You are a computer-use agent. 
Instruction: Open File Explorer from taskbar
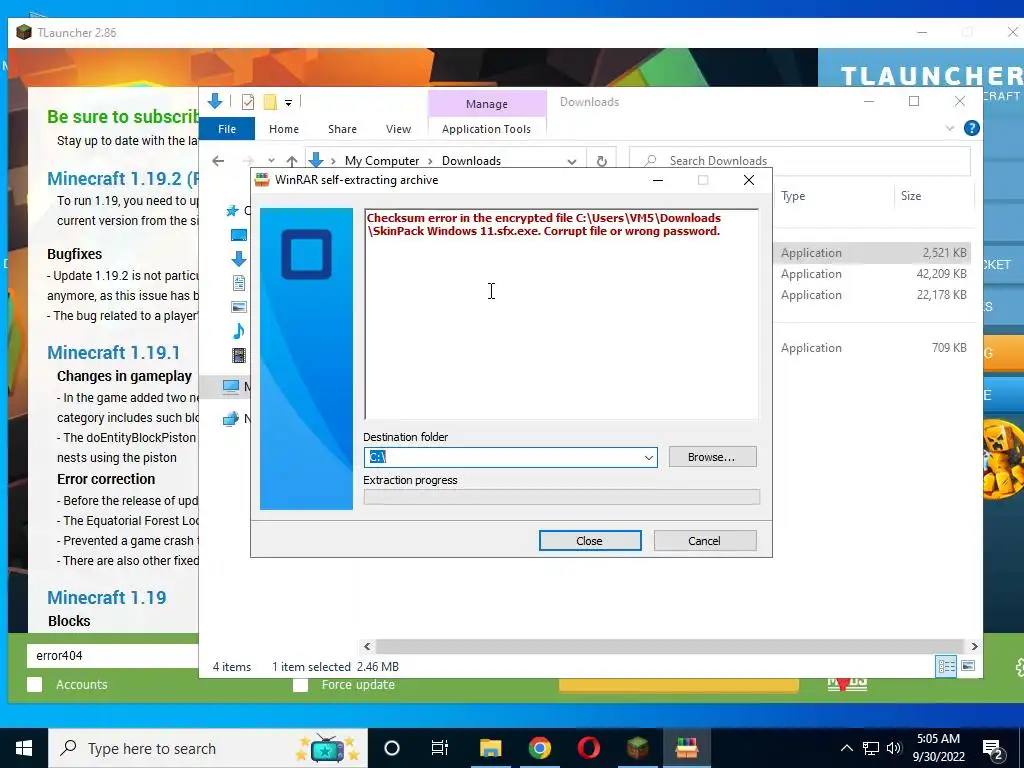(x=490, y=748)
